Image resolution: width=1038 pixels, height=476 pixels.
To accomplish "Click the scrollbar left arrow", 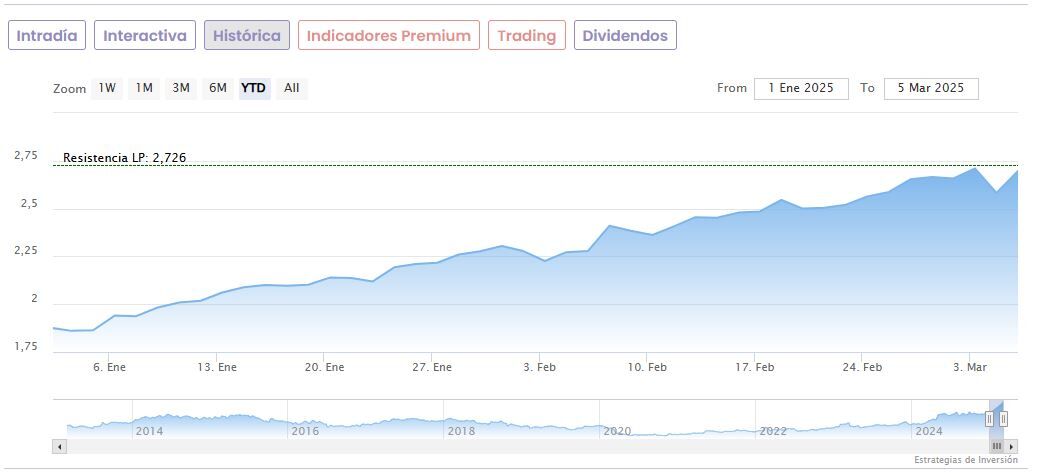I will [58, 446].
